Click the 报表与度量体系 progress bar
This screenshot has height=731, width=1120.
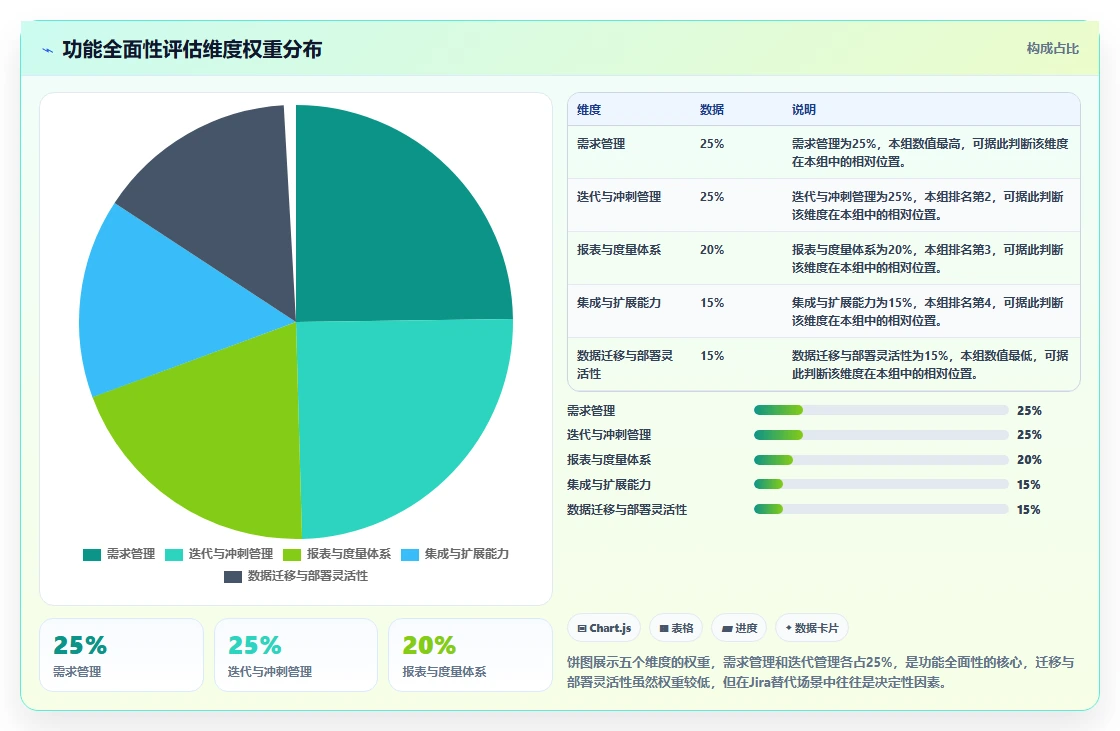(881, 460)
